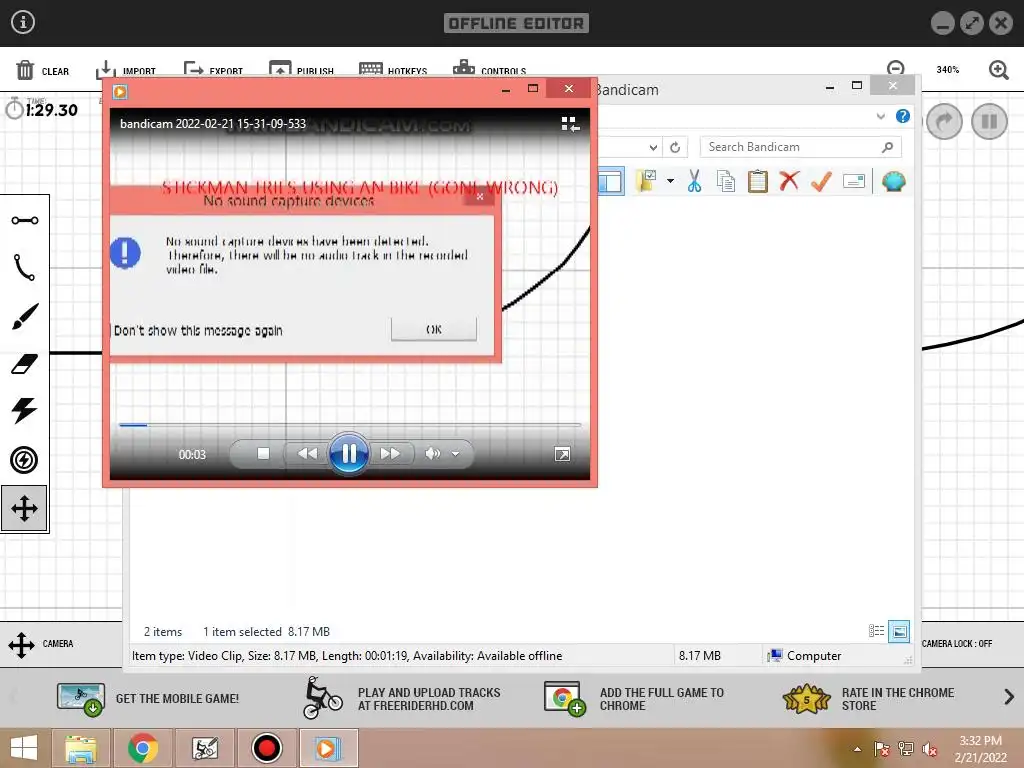Refresh the Bandicam explorer folder

(x=675, y=148)
